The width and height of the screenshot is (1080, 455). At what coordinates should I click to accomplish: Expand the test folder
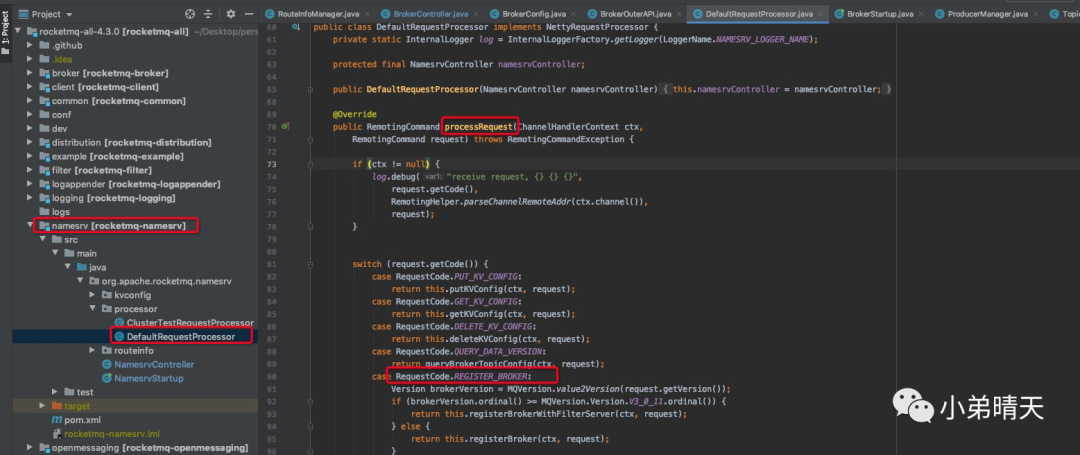tap(55, 392)
